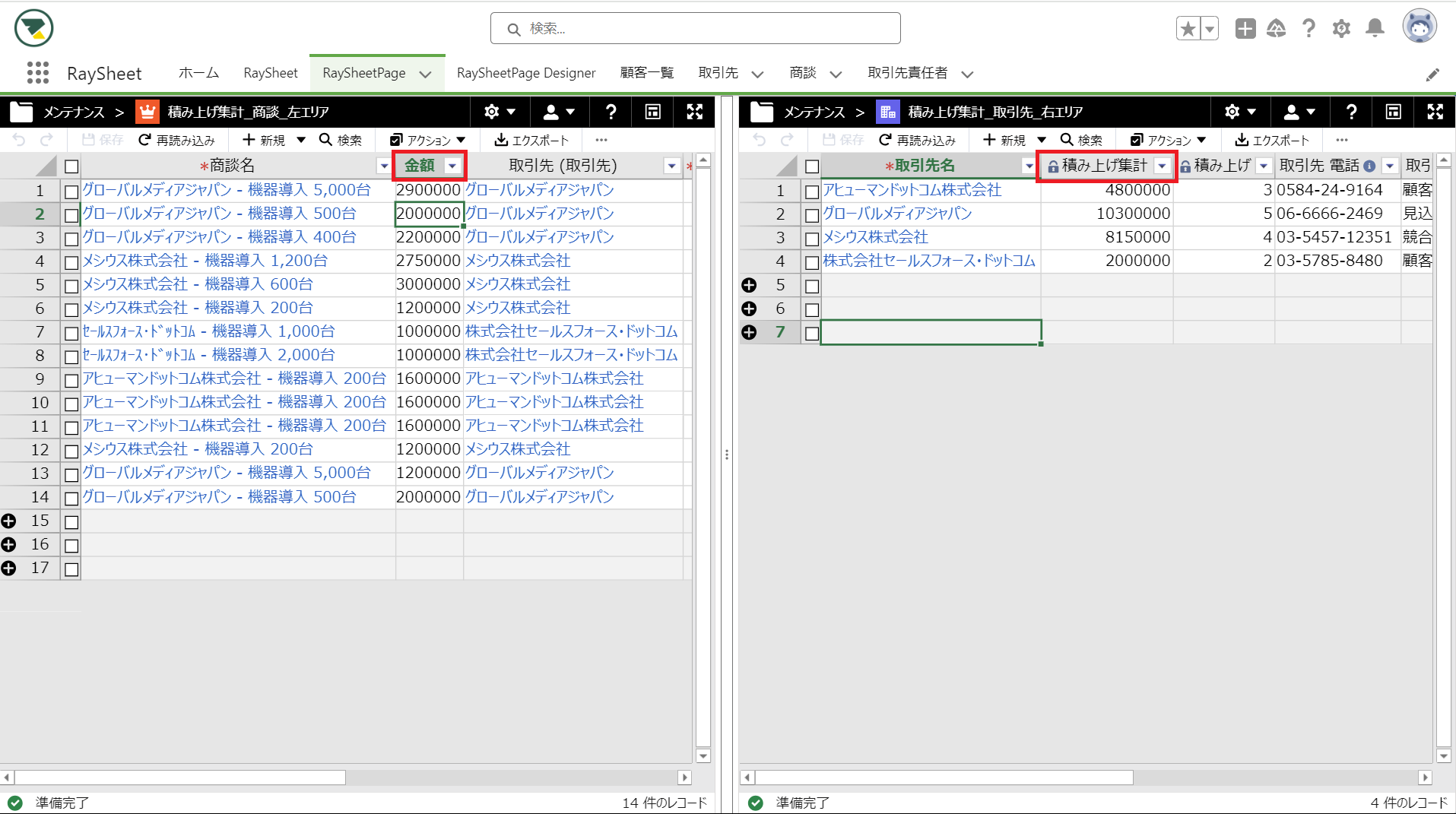1456x814 pixels.
Task: Click right panel horizontal scrollbar
Action: pos(944,778)
